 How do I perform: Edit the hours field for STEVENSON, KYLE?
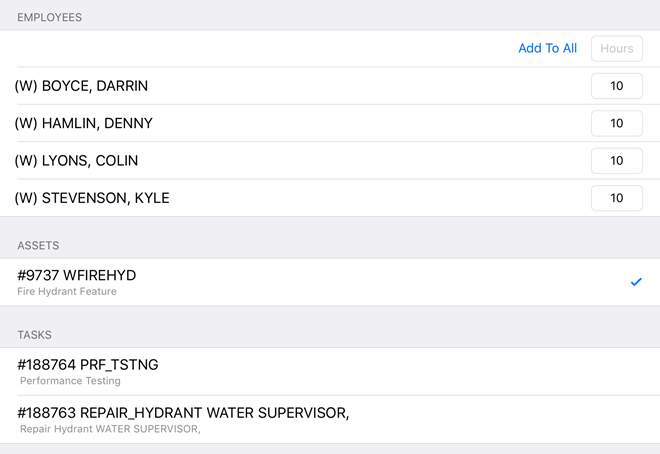(x=616, y=198)
